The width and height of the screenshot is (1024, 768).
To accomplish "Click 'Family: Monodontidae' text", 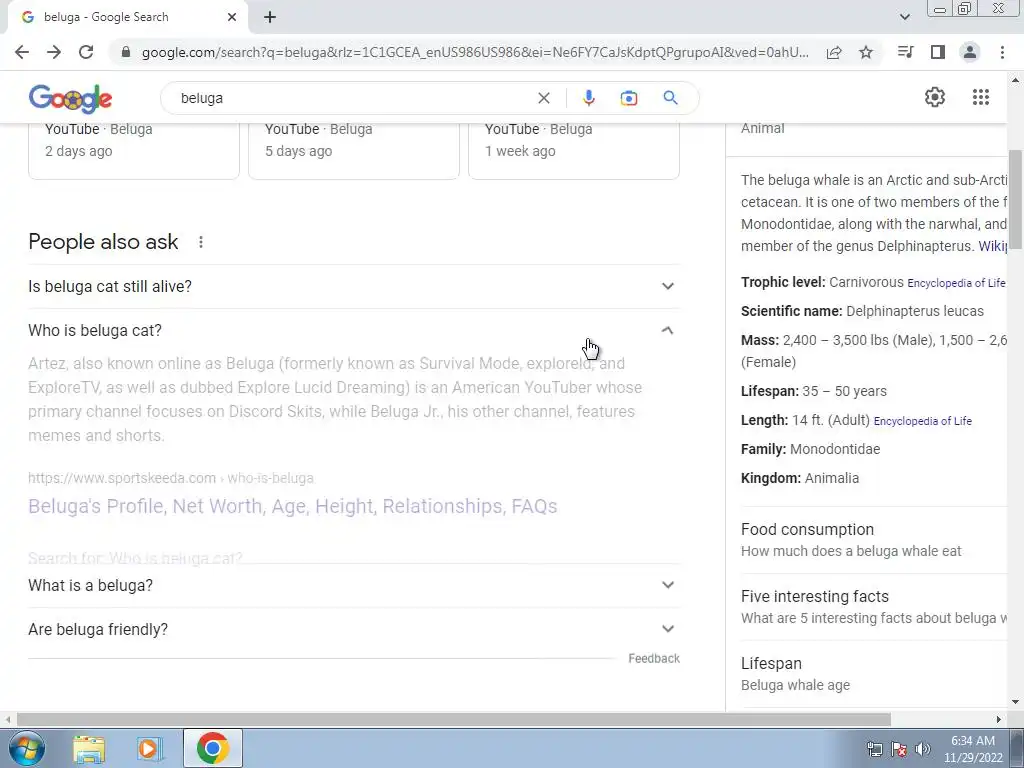I will coord(810,449).
